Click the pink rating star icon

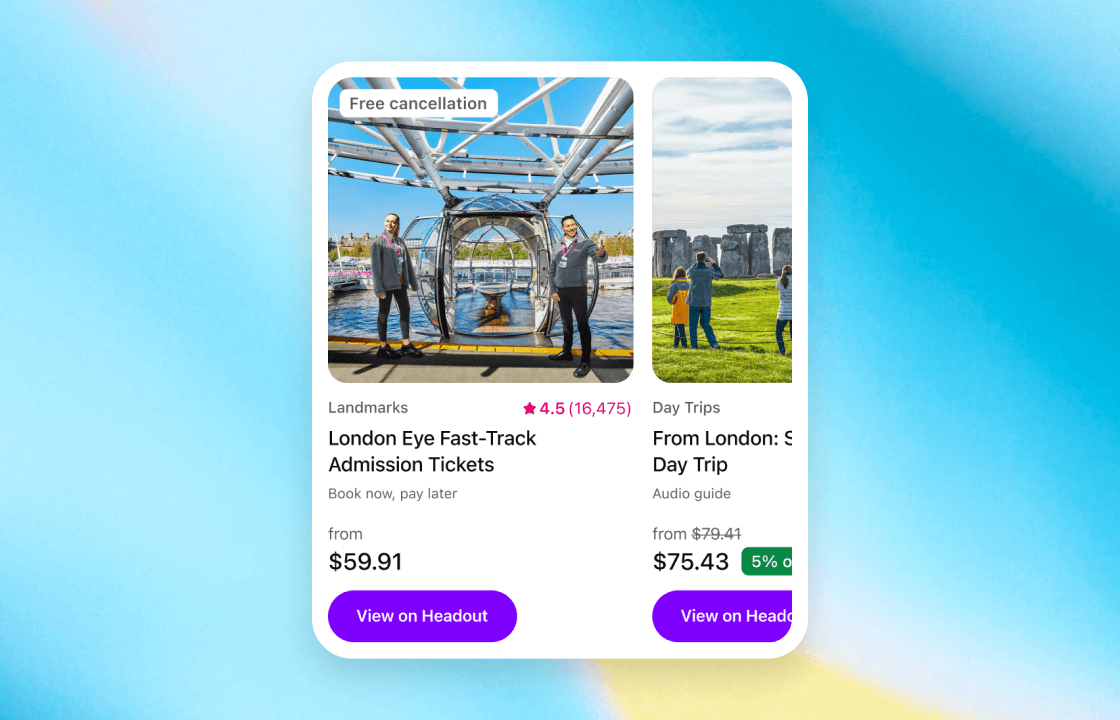tap(529, 409)
